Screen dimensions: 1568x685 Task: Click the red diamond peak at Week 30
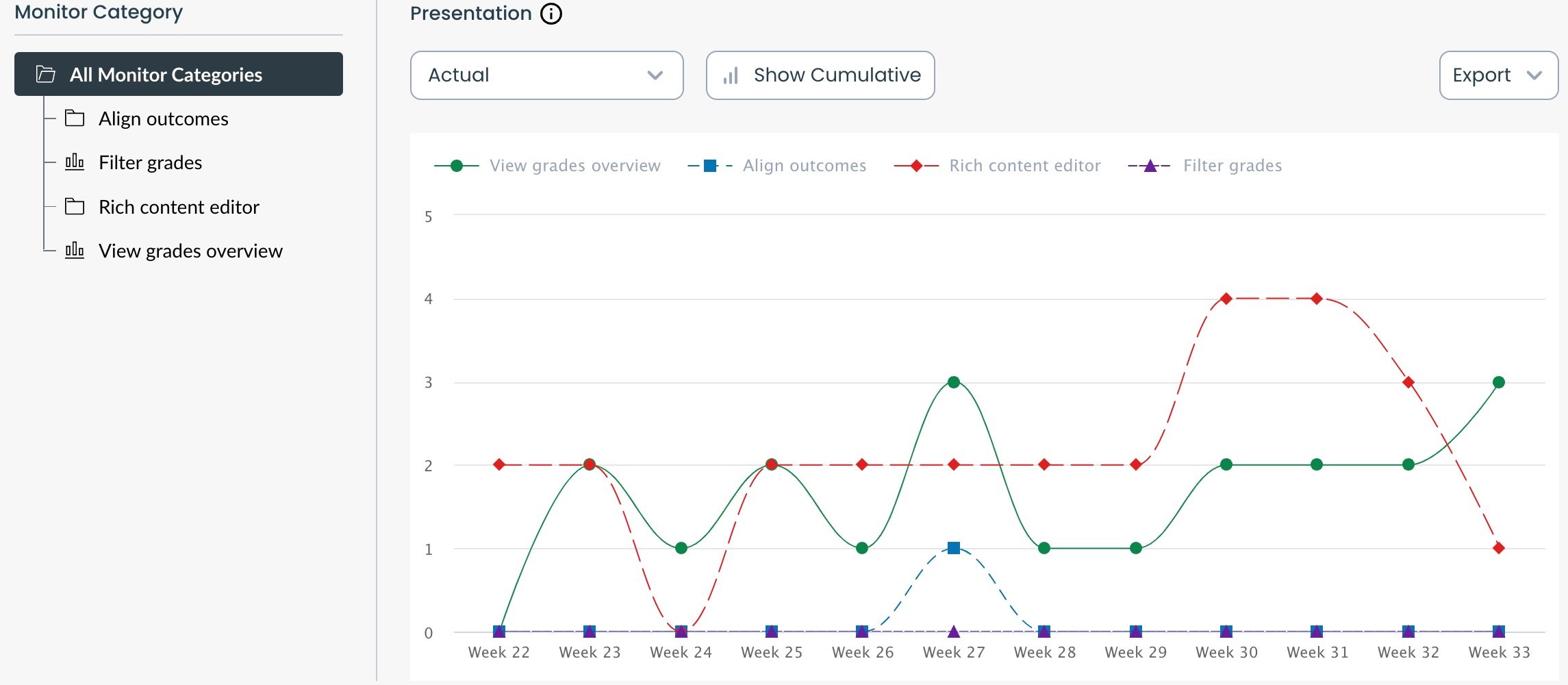tap(1226, 298)
